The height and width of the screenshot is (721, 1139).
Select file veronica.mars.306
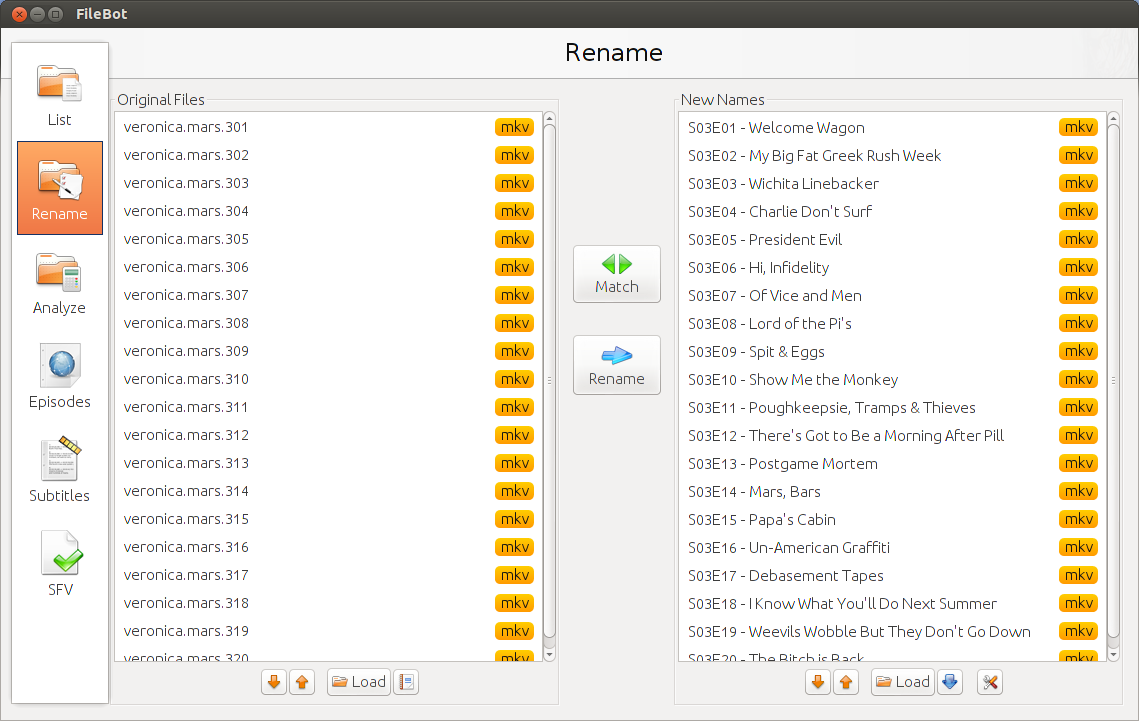pos(328,267)
